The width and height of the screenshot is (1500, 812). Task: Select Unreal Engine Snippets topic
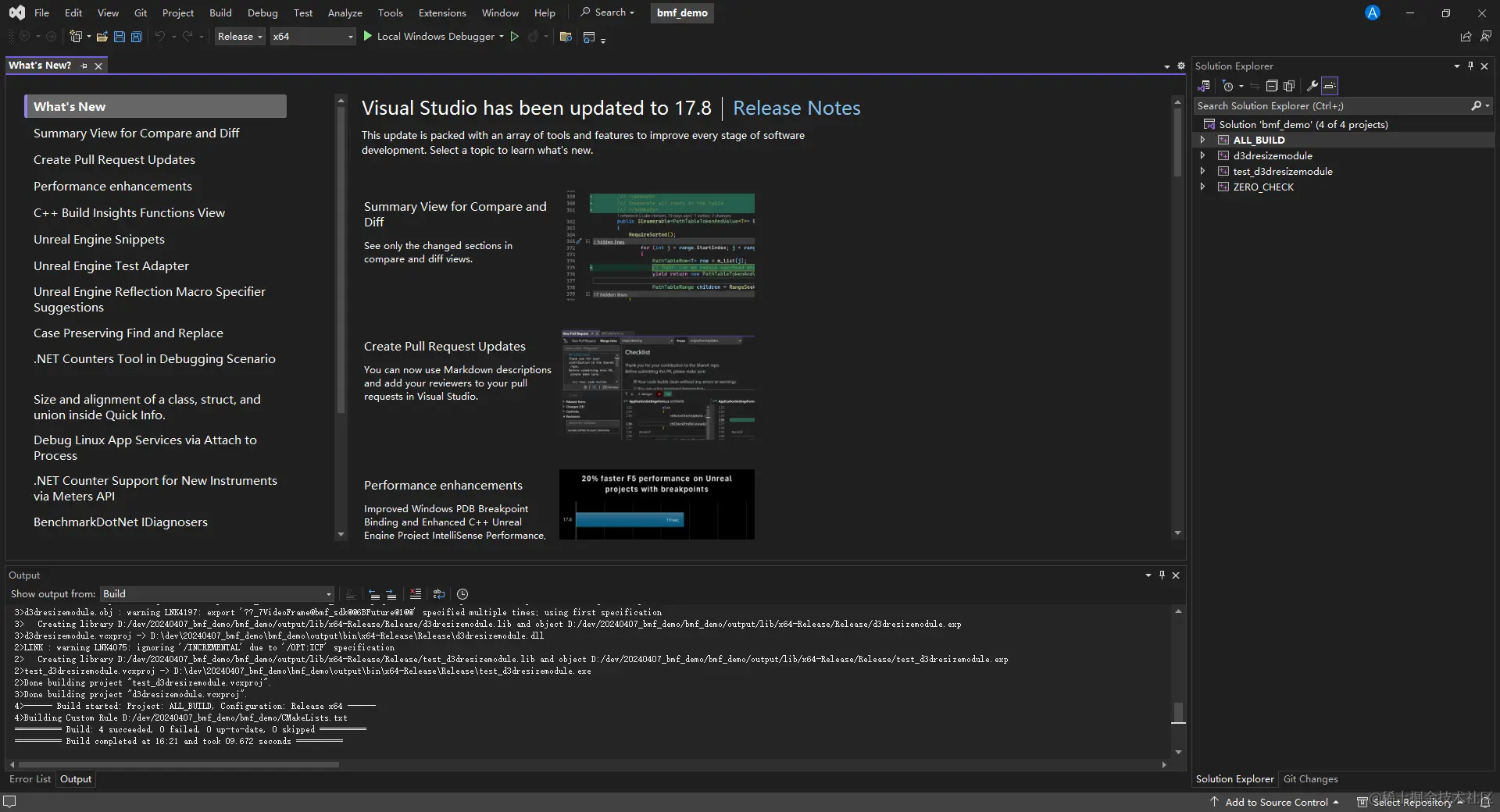(99, 239)
